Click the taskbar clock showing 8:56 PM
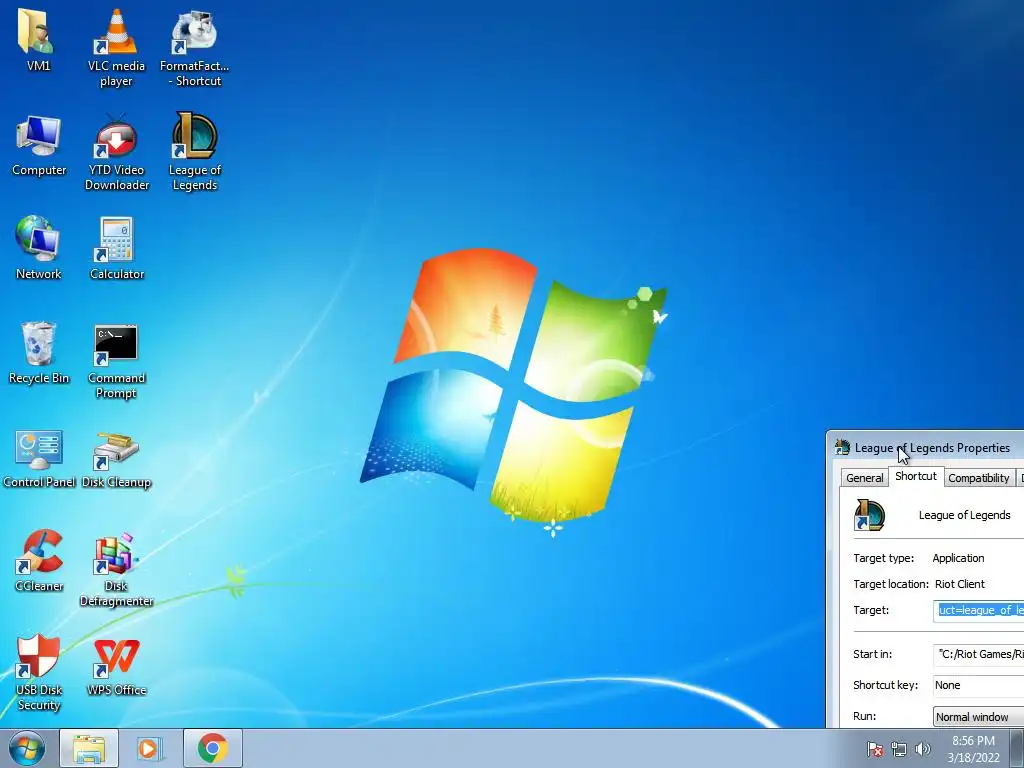Viewport: 1024px width, 768px height. click(x=973, y=749)
